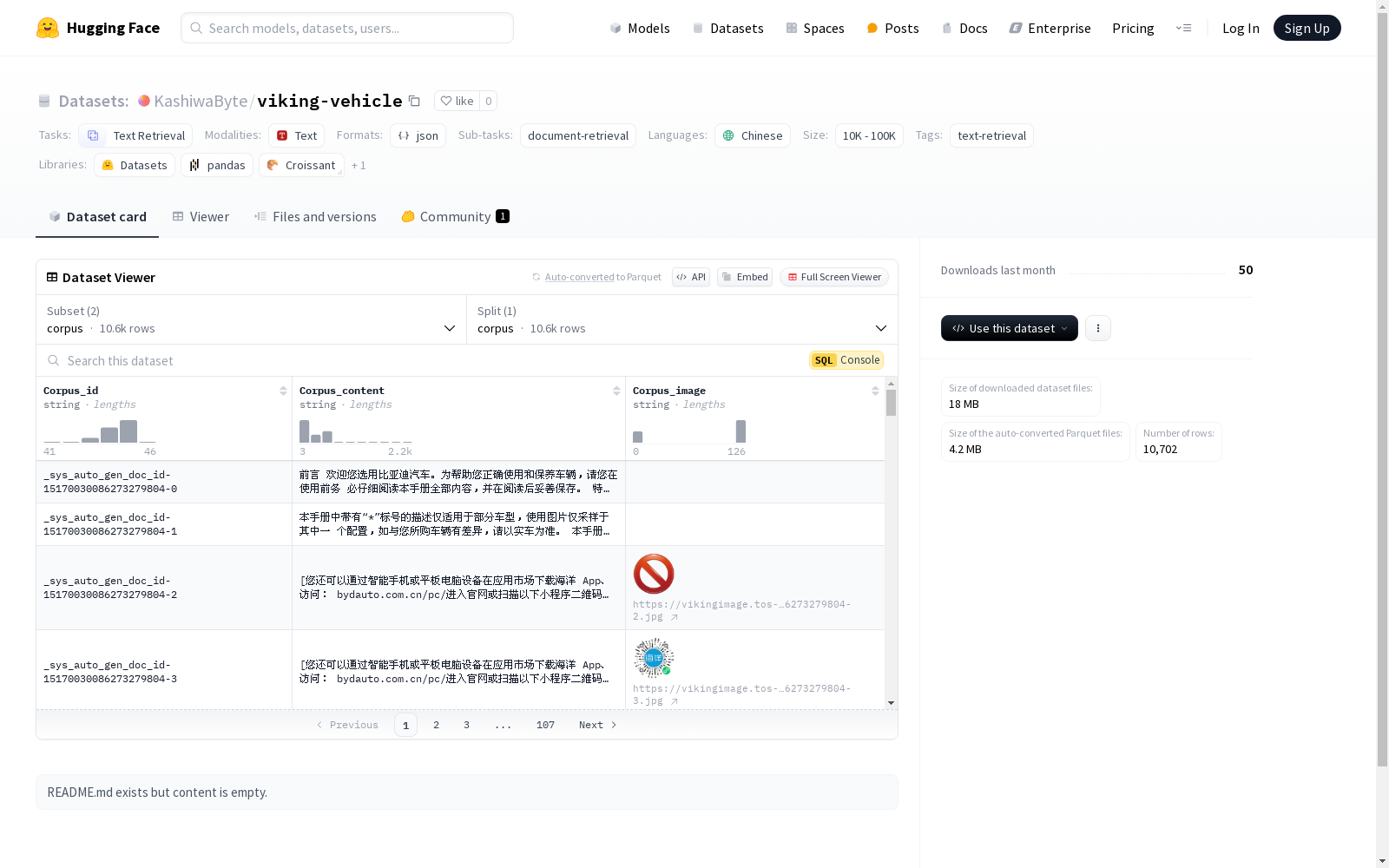The height and width of the screenshot is (868, 1389).
Task: Open the Dataset card tab
Action: tap(97, 217)
